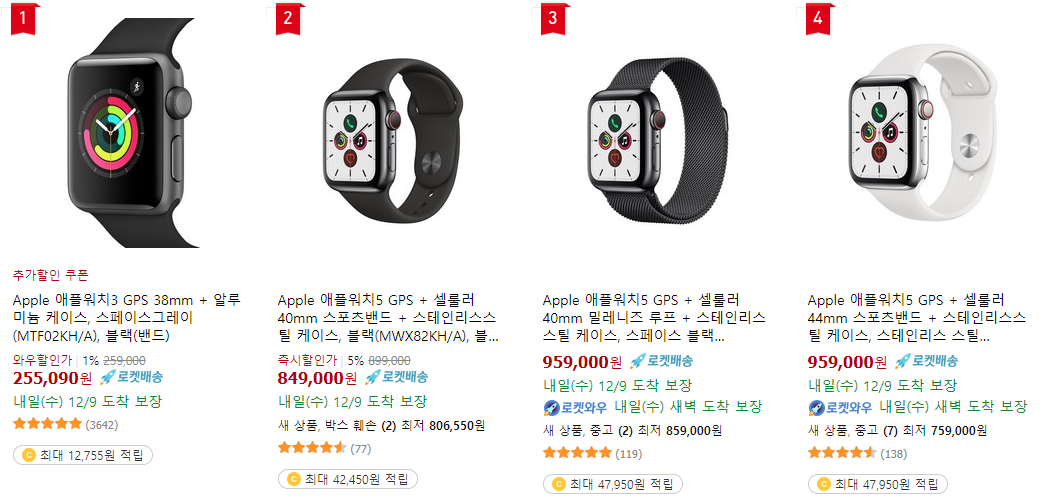Click the 로켓와우 badge under the Milanese Loop watch
The height and width of the screenshot is (503, 1062).
click(x=575, y=408)
